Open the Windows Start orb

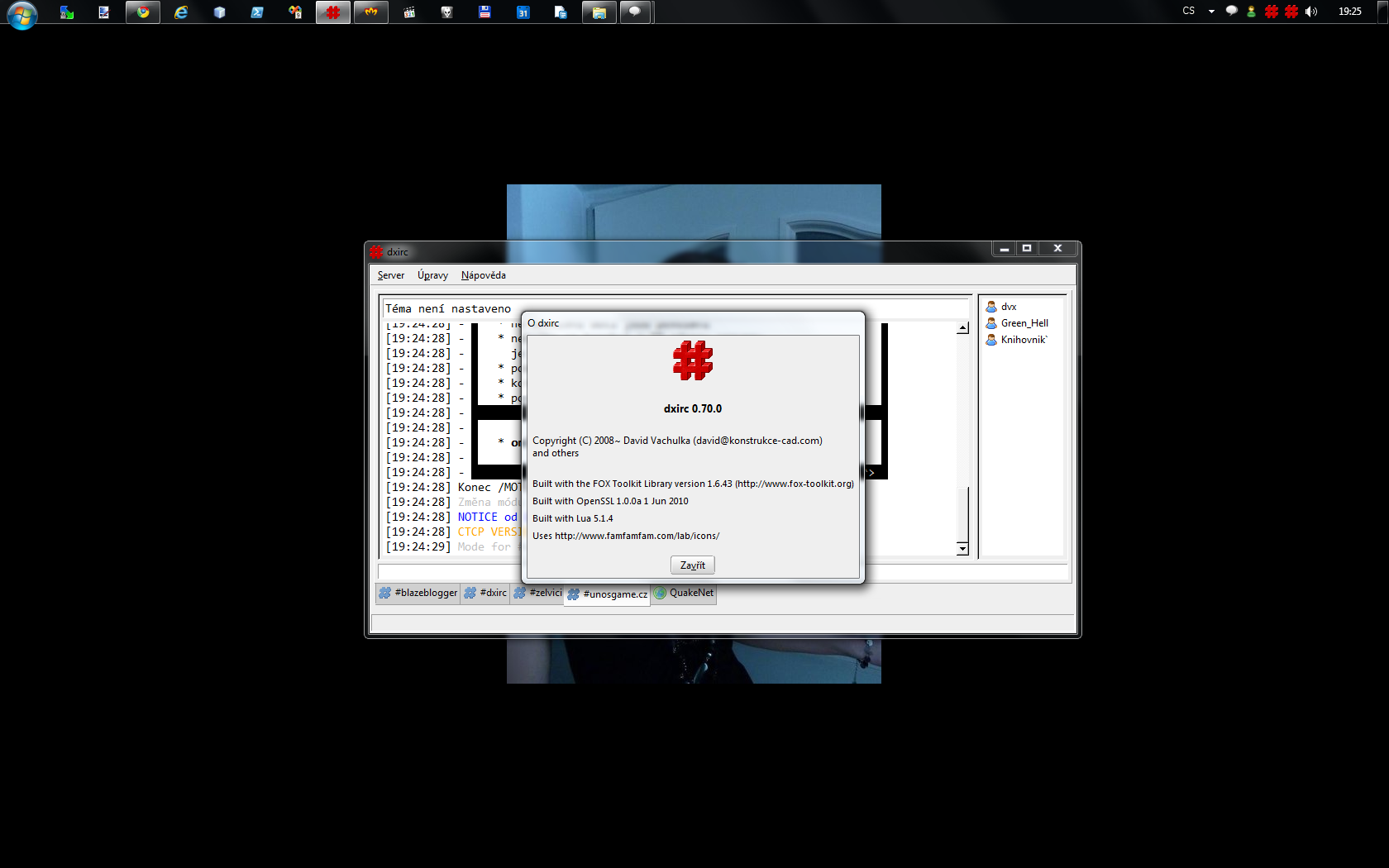pos(22,14)
